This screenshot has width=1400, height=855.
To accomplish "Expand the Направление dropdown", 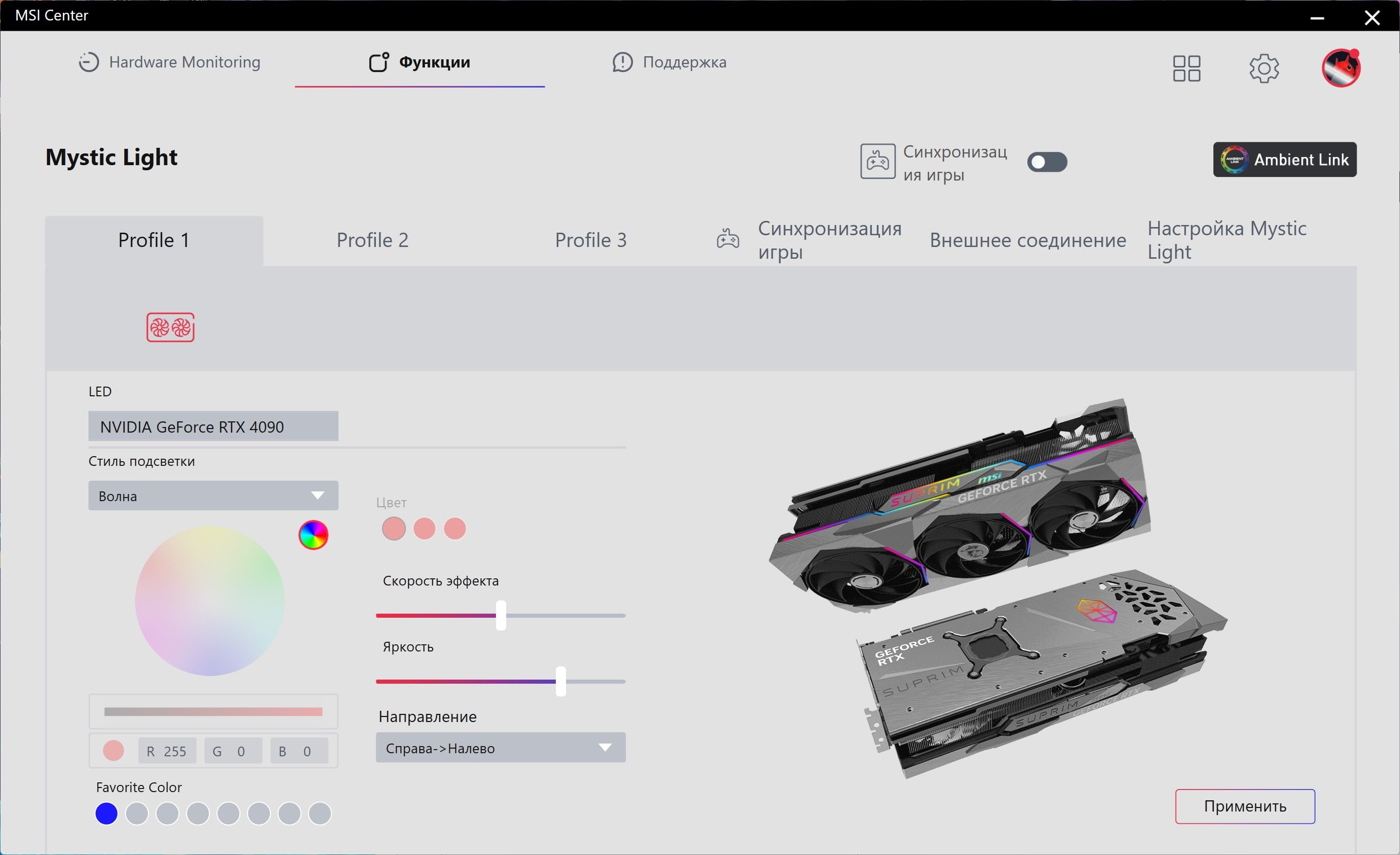I will pyautogui.click(x=501, y=748).
